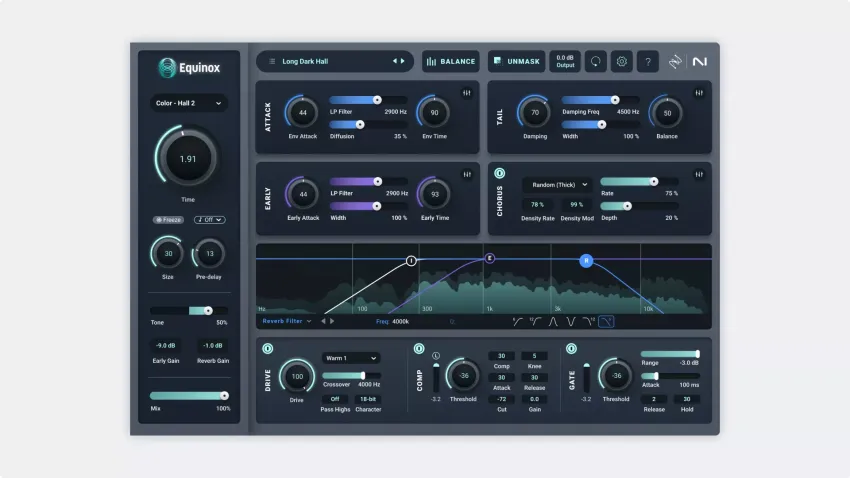Click the circular reset icon beside Output

pos(596,61)
